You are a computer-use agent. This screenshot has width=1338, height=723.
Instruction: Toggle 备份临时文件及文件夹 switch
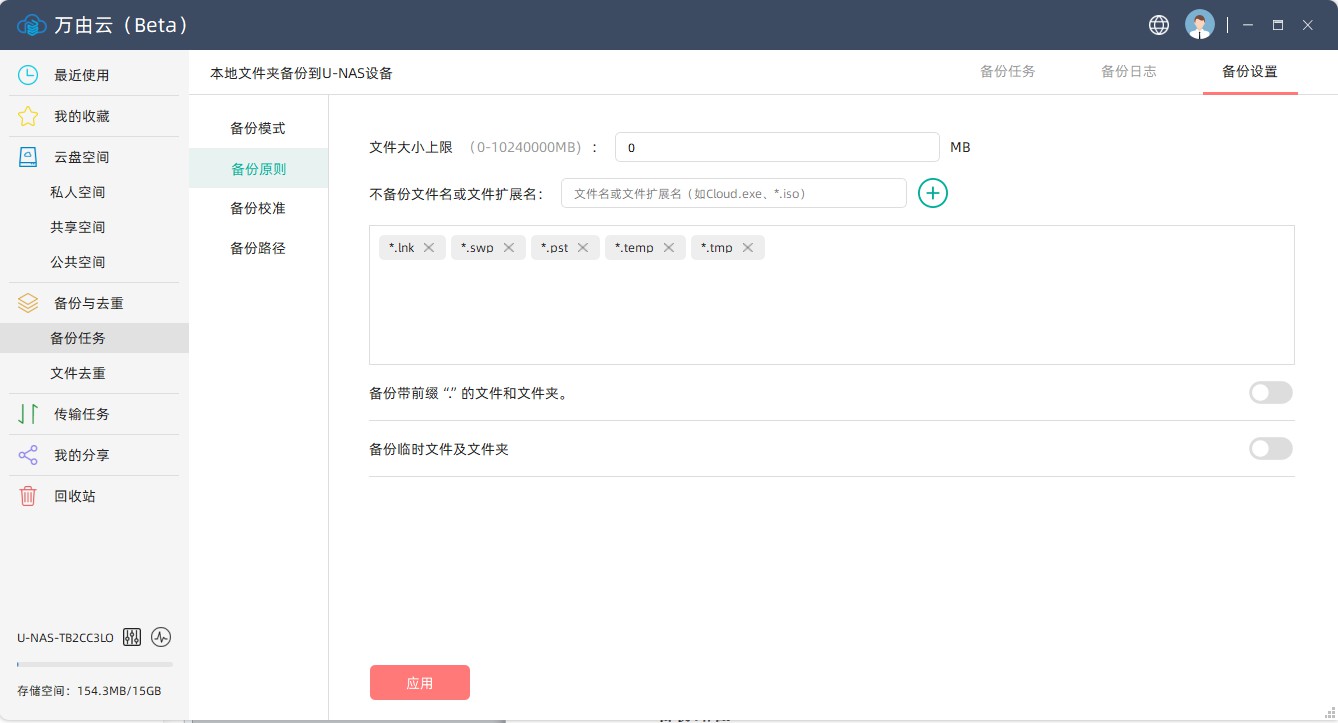click(1270, 449)
